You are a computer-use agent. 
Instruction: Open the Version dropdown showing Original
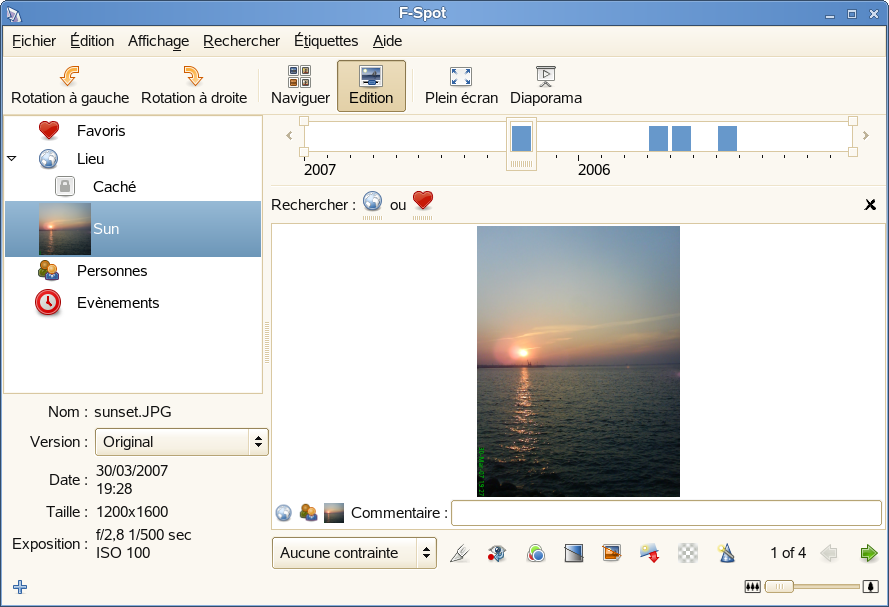click(181, 441)
